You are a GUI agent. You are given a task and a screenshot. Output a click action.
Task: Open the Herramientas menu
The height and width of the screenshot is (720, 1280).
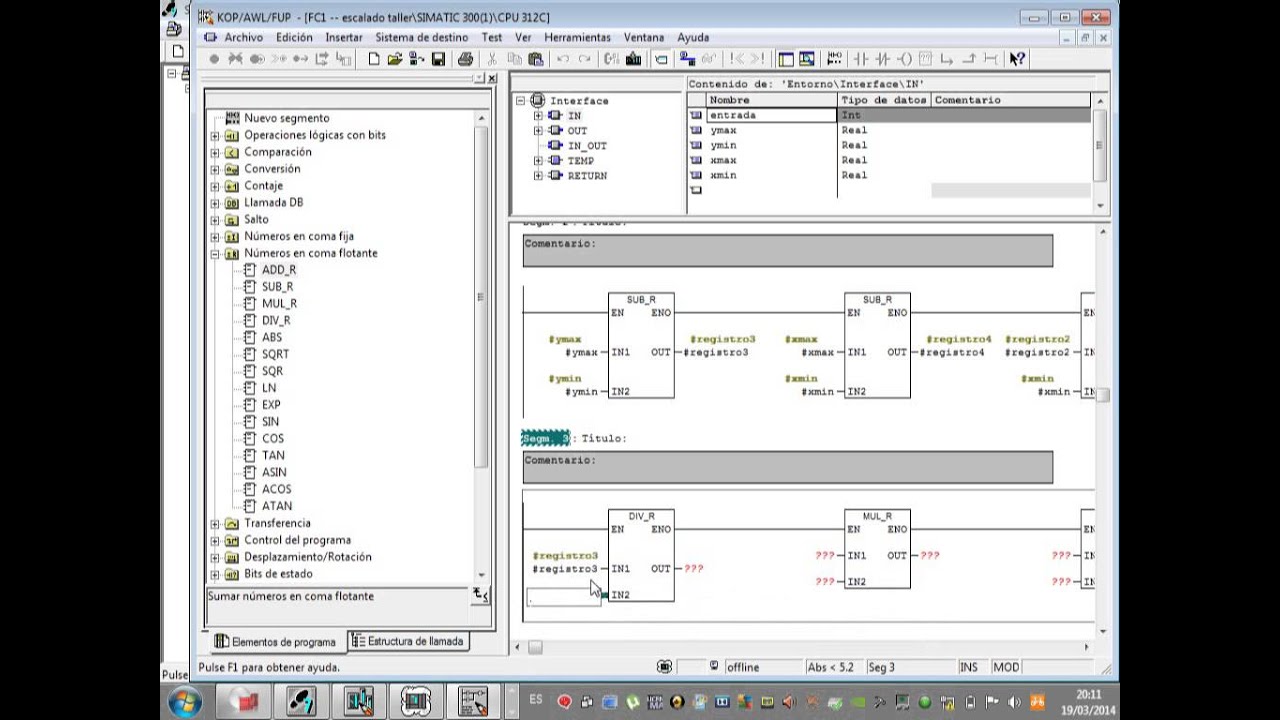[577, 37]
